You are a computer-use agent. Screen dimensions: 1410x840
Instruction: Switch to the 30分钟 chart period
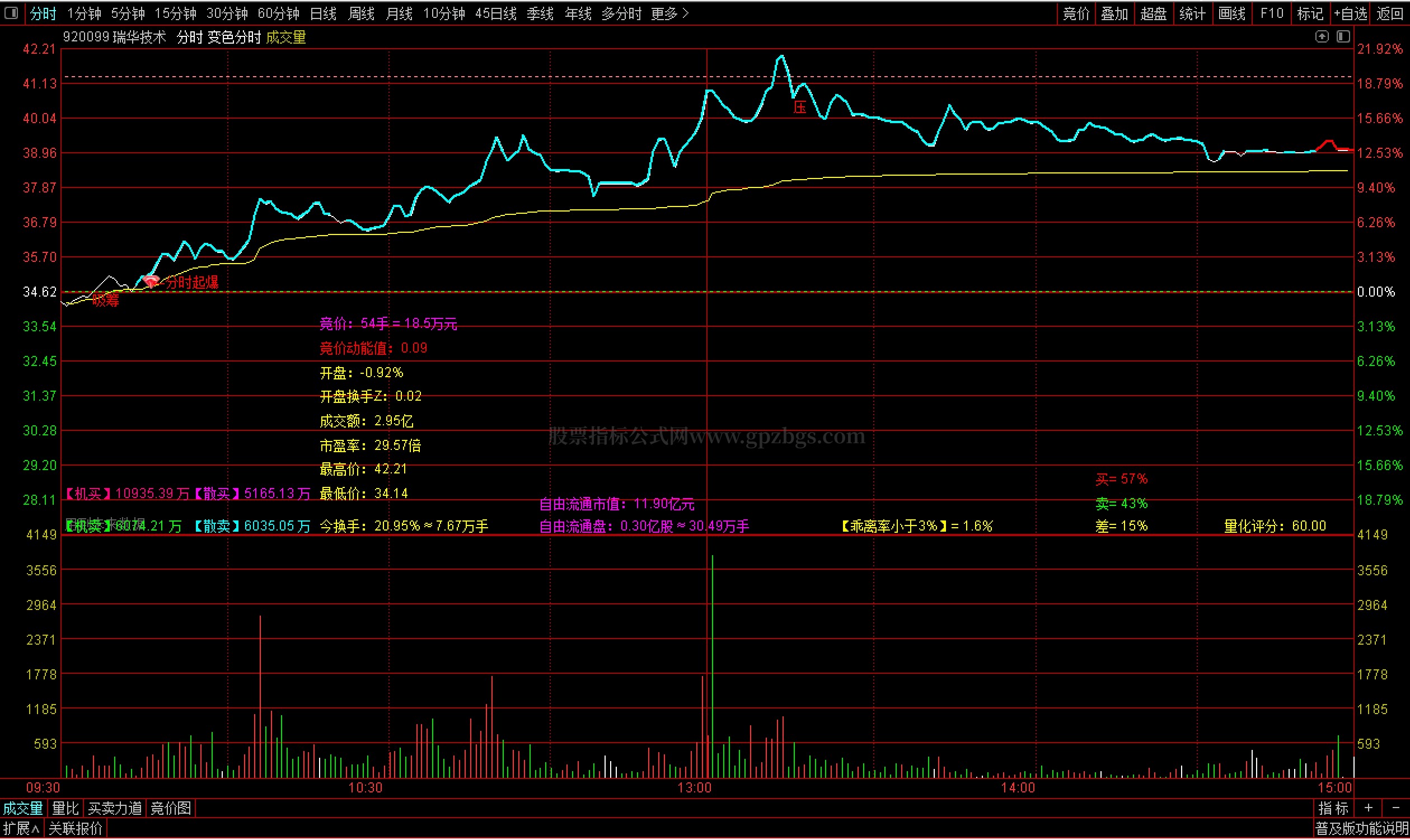[x=226, y=13]
